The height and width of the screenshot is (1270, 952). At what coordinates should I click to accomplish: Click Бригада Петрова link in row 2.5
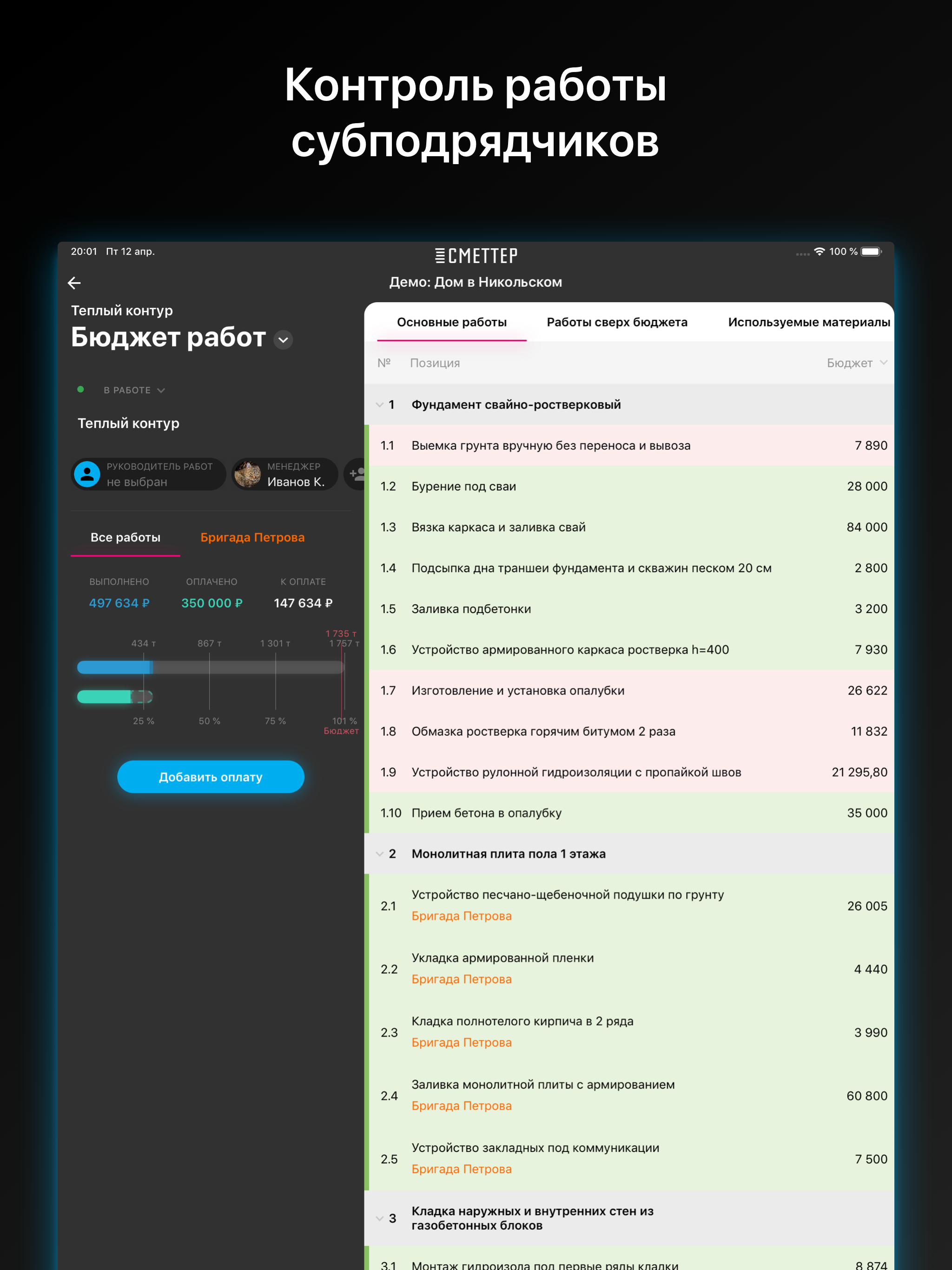click(x=461, y=1169)
